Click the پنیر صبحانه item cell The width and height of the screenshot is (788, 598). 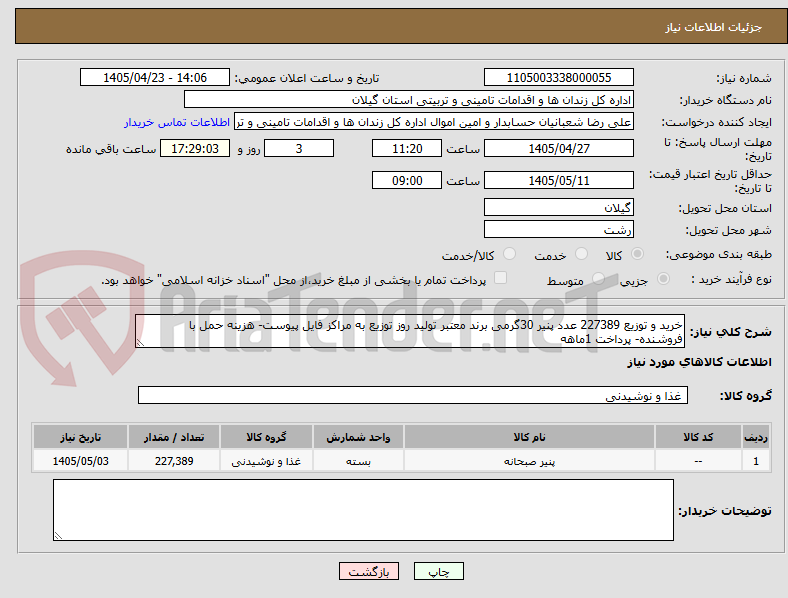click(x=529, y=461)
